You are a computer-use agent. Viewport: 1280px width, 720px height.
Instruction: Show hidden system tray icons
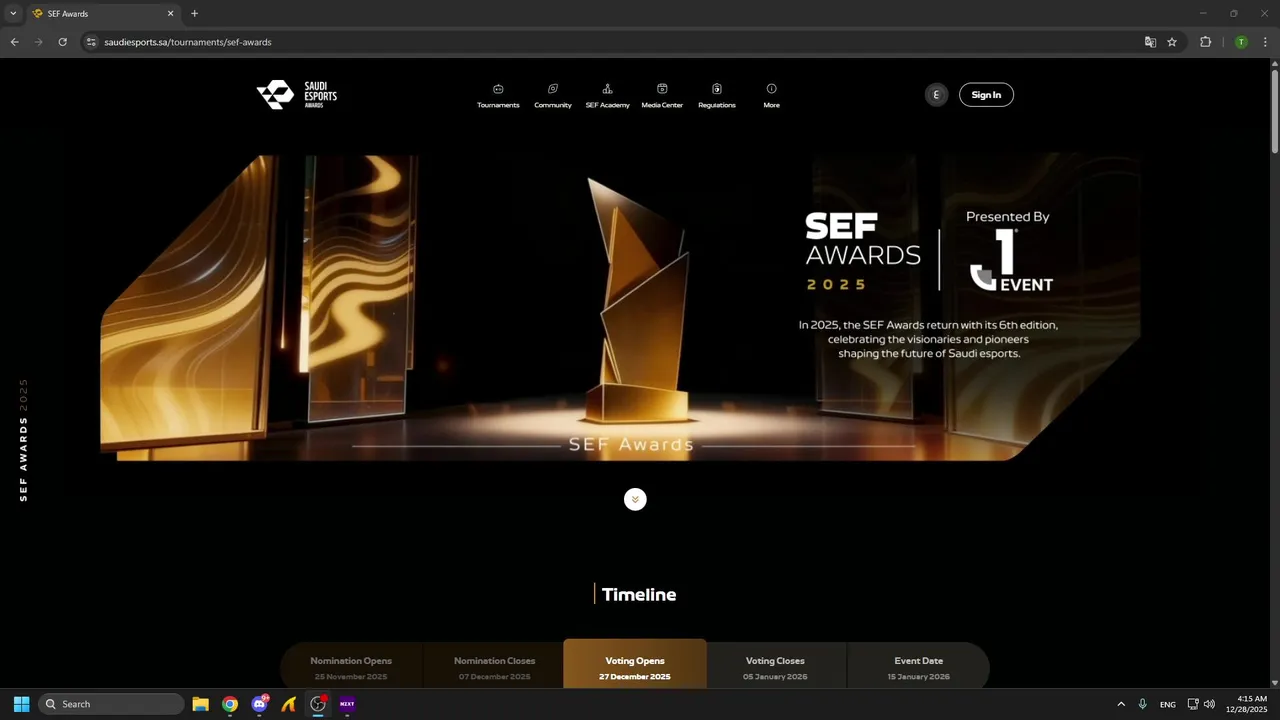1121,704
